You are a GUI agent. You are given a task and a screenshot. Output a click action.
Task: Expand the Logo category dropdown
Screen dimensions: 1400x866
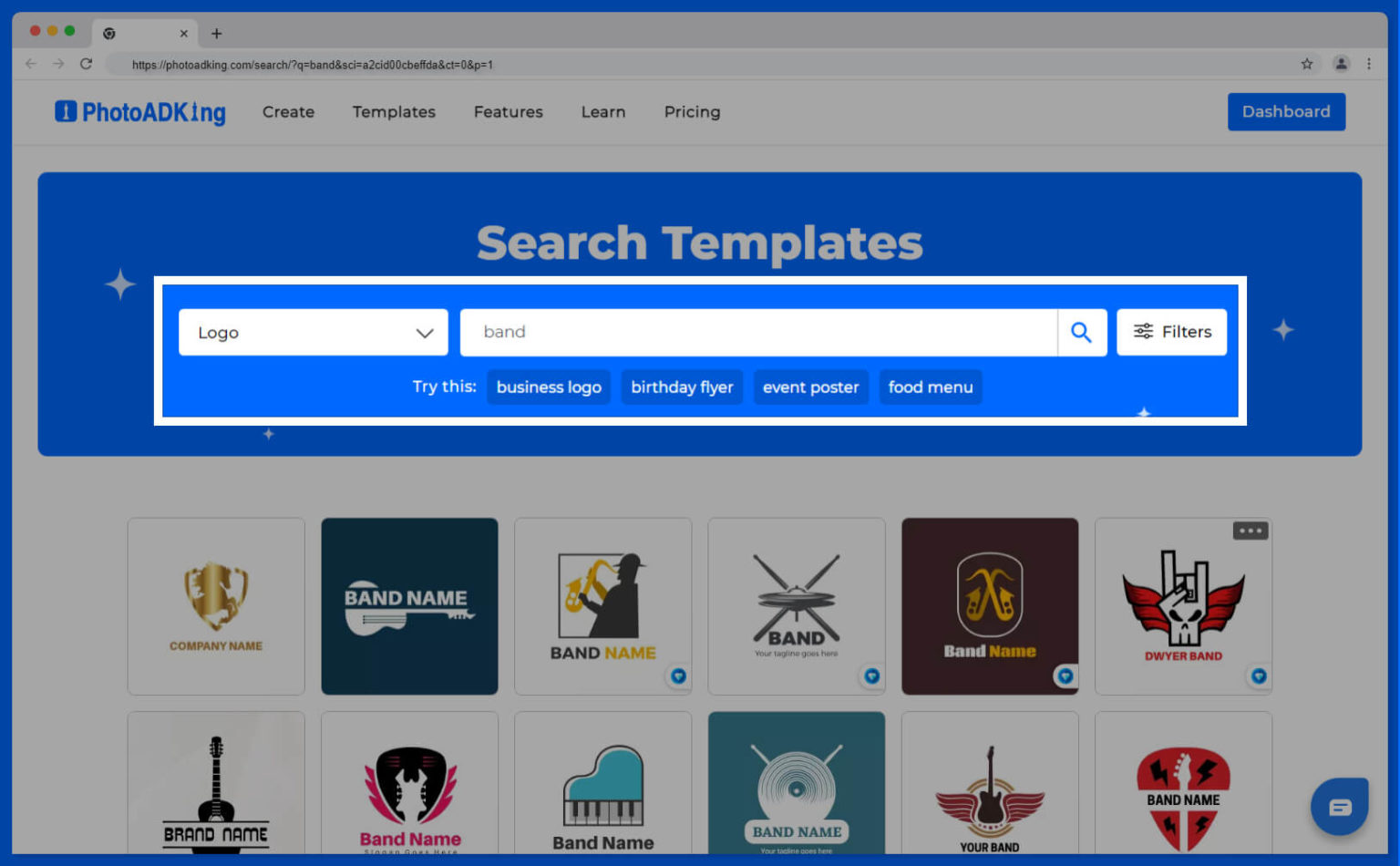pyautogui.click(x=313, y=333)
